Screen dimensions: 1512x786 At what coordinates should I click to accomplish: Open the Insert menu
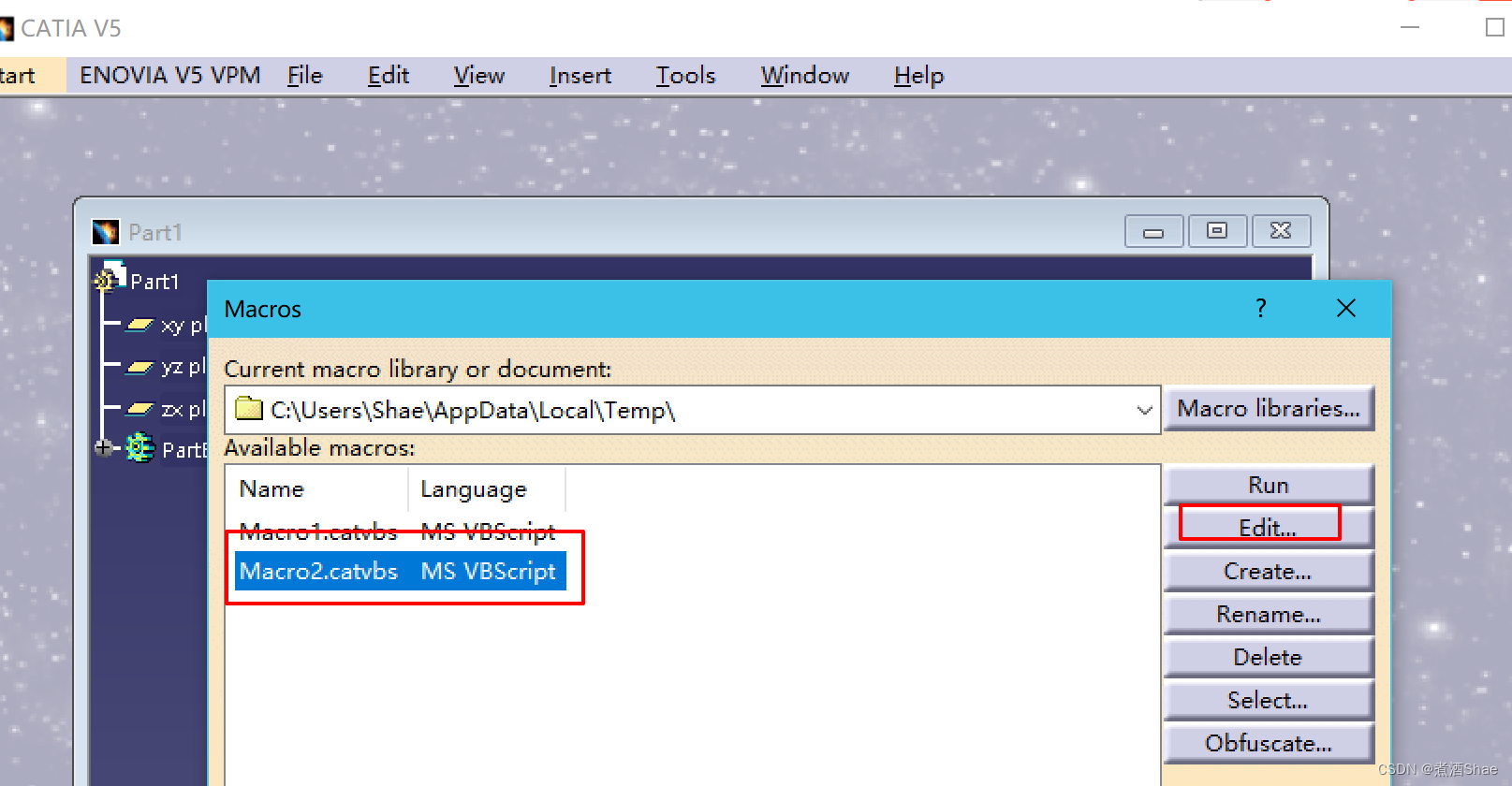click(x=580, y=76)
